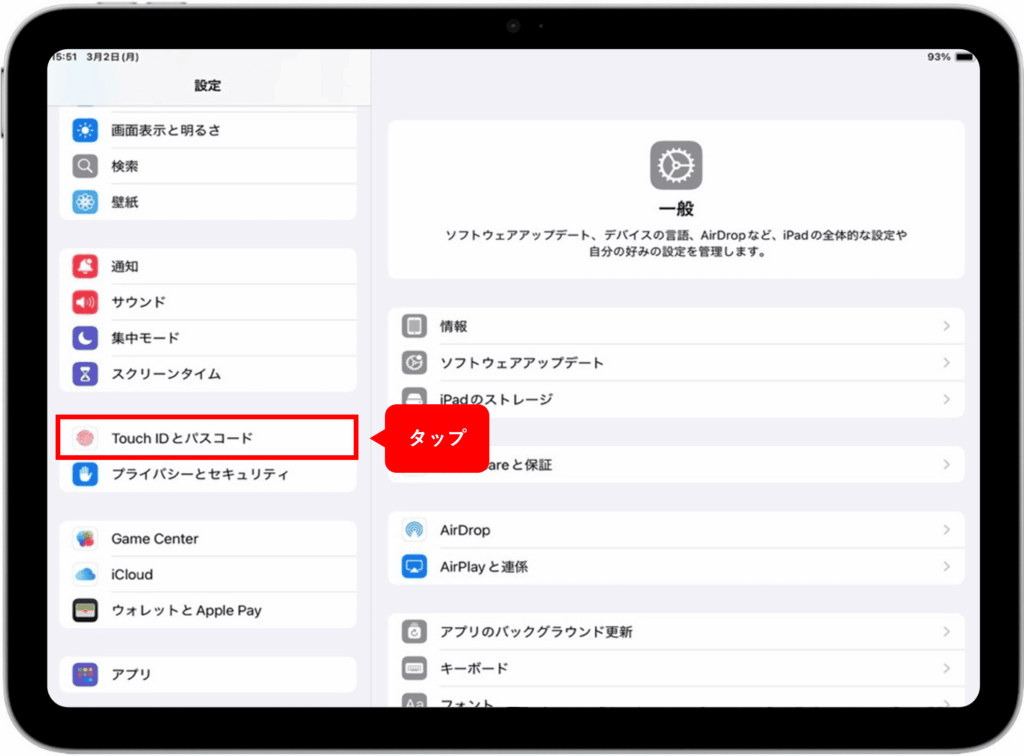Expand the AirDrop row chevron
1024x756 pixels.
[945, 530]
